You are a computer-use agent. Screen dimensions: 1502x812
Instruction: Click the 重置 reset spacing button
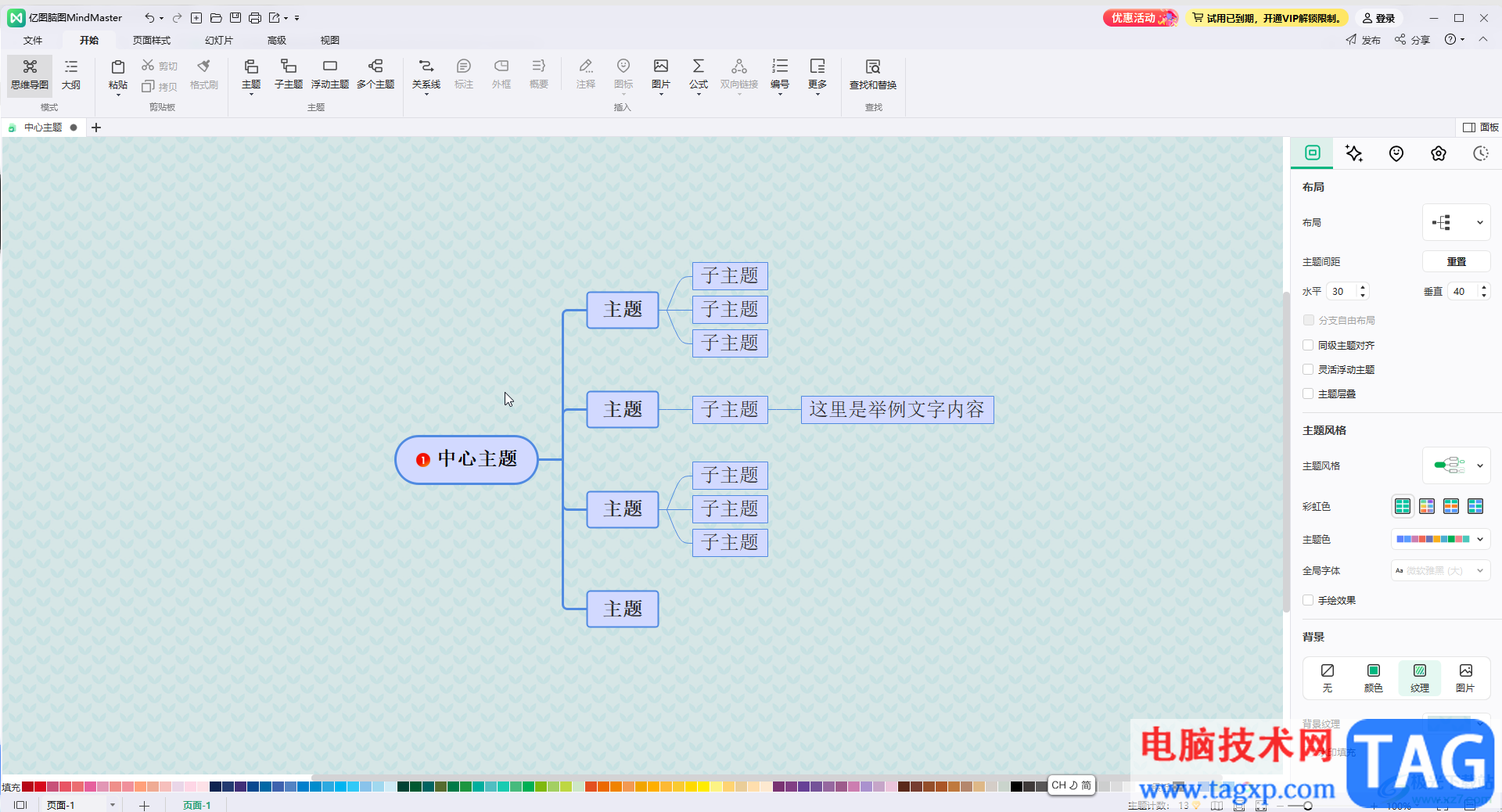[x=1456, y=261]
